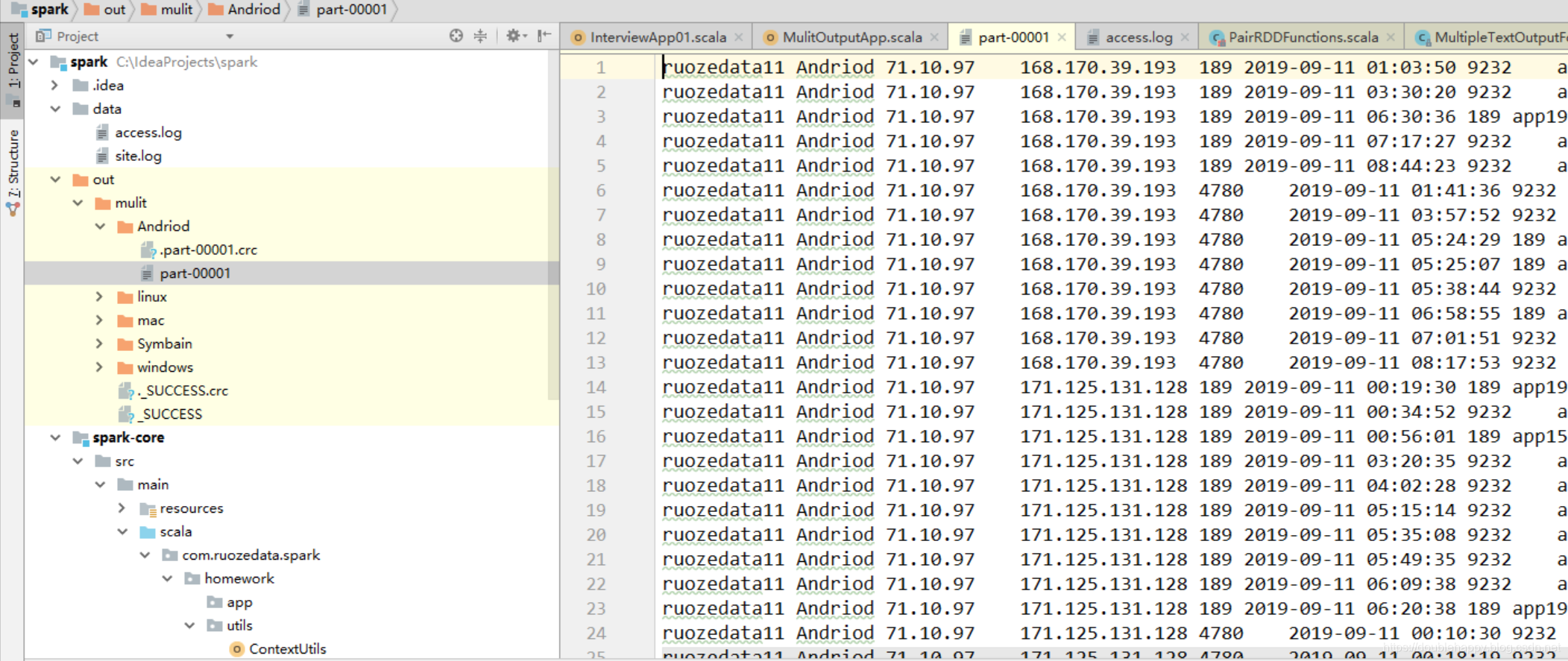Viewport: 1568px width, 661px height.
Task: Open the Project view type dropdown arrow
Action: point(230,37)
